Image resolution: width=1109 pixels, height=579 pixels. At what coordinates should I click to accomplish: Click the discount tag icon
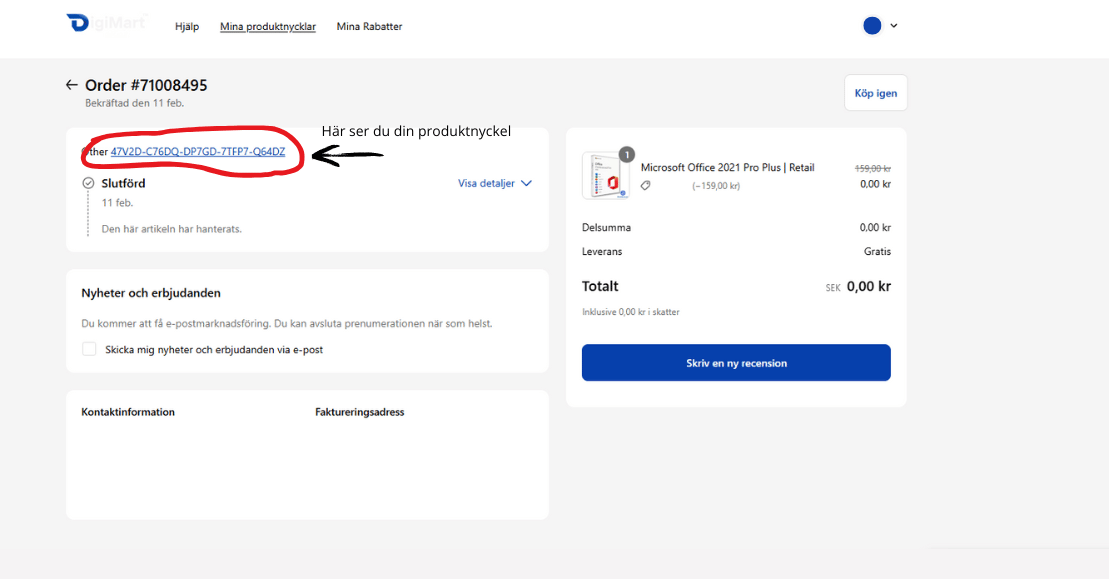[x=646, y=186]
